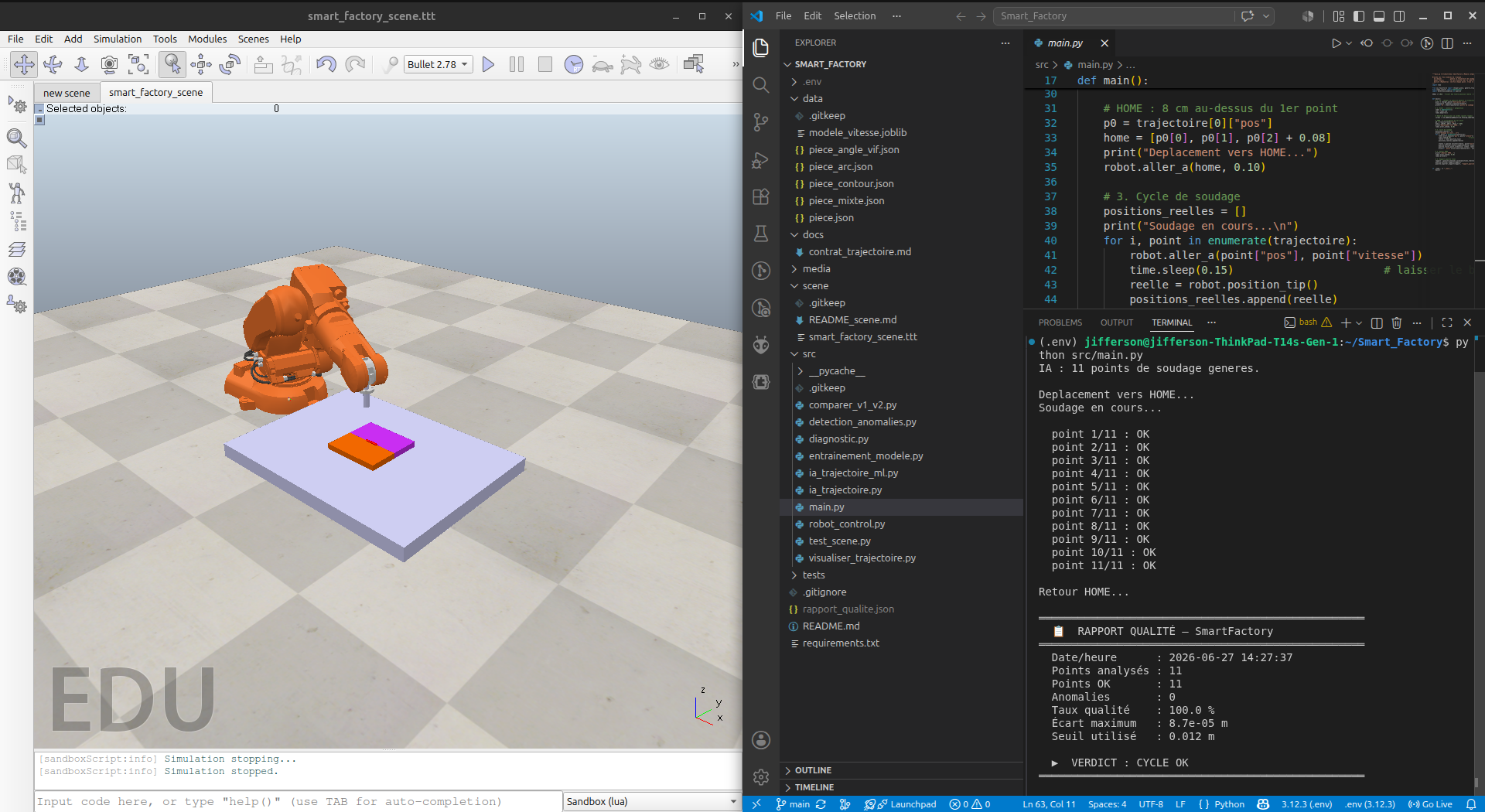
Task: Switch to the OUTPUT panel tab
Action: [1116, 322]
